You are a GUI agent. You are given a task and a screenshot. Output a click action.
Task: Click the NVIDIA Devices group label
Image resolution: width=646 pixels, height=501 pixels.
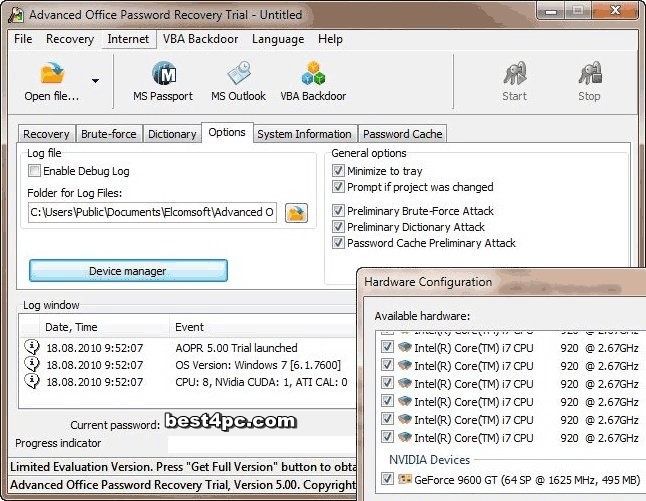(x=429, y=460)
